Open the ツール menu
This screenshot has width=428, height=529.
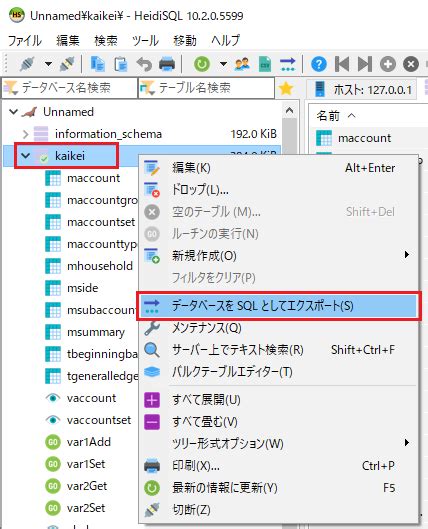coord(145,40)
